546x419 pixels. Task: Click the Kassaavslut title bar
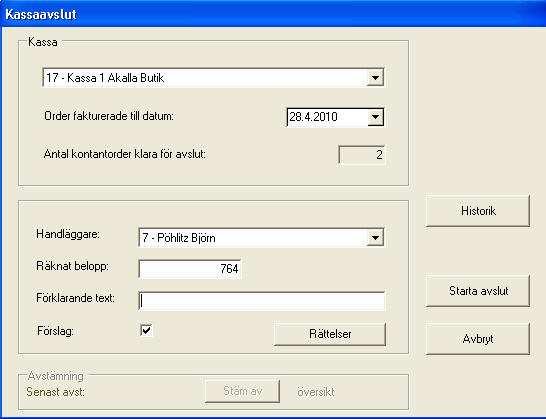tap(273, 14)
